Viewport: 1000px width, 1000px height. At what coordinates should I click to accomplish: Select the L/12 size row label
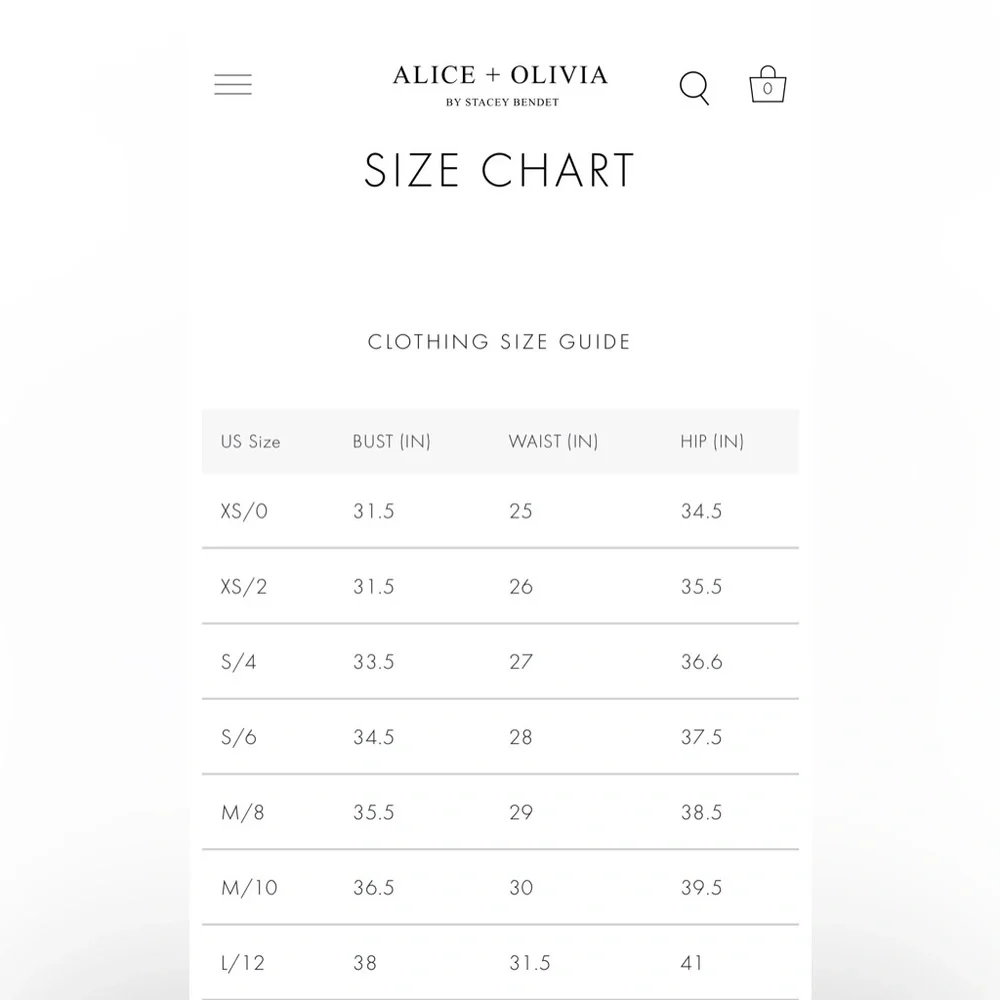point(243,963)
